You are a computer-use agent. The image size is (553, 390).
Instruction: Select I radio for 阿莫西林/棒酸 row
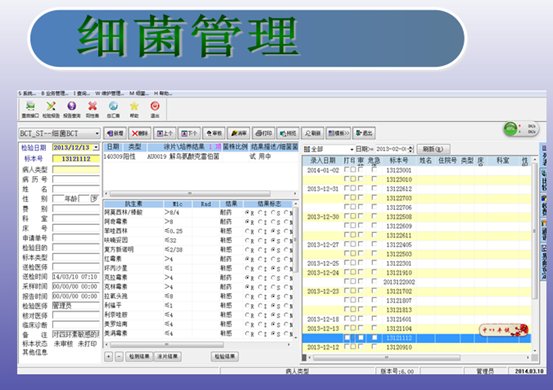tap(260, 213)
